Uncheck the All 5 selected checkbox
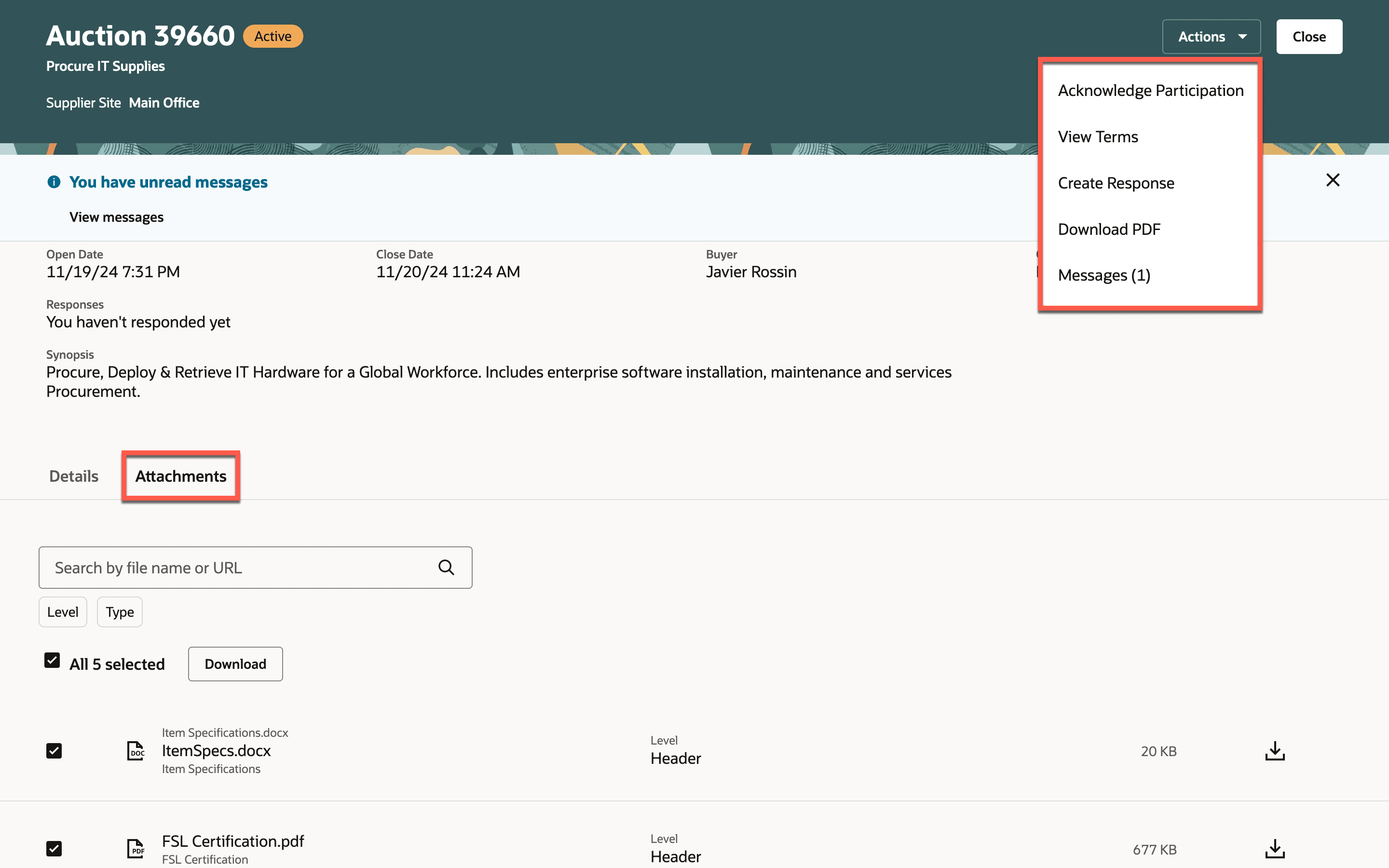The height and width of the screenshot is (868, 1389). [x=52, y=660]
